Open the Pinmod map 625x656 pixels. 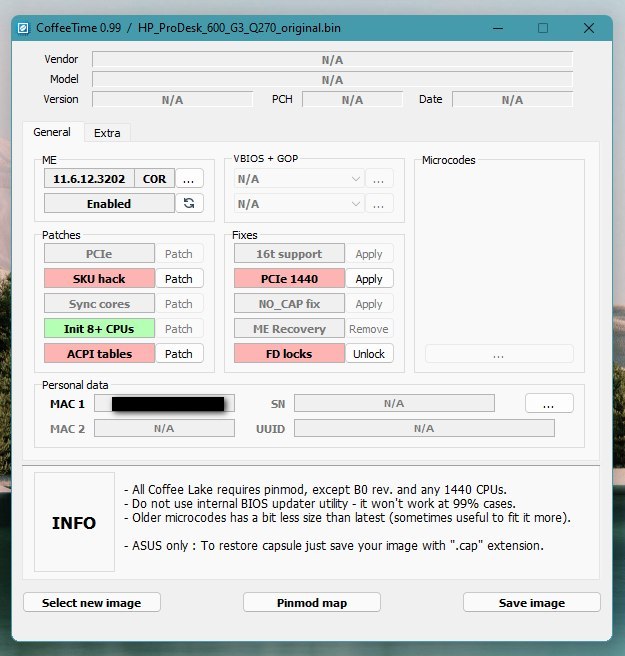312,602
